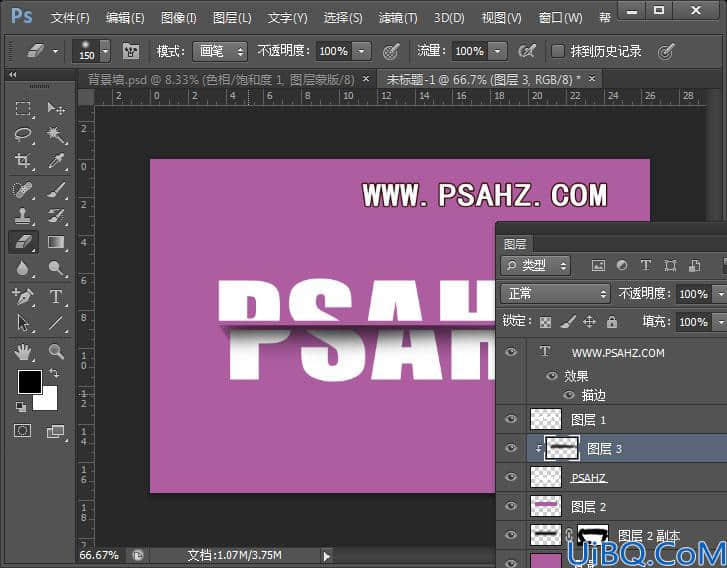727x568 pixels.
Task: Swap foreground and background colors
Action: click(55, 374)
